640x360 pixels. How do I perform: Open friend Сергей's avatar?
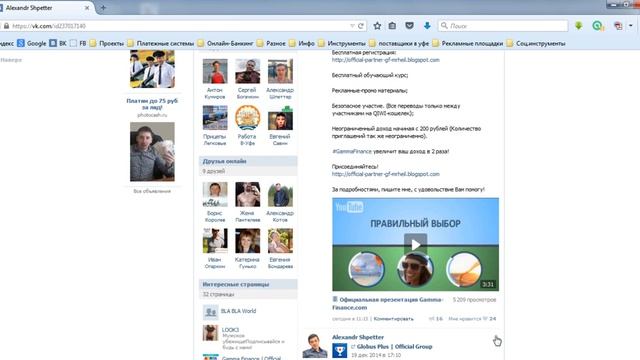pyautogui.click(x=247, y=71)
